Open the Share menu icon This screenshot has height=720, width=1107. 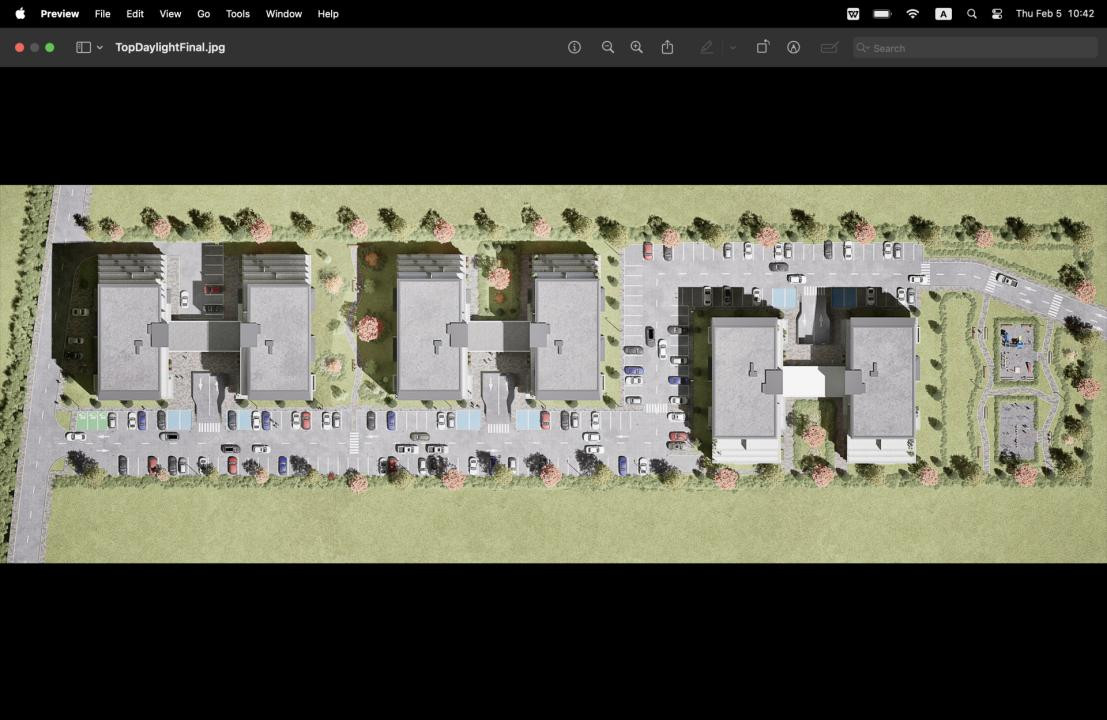click(667, 47)
